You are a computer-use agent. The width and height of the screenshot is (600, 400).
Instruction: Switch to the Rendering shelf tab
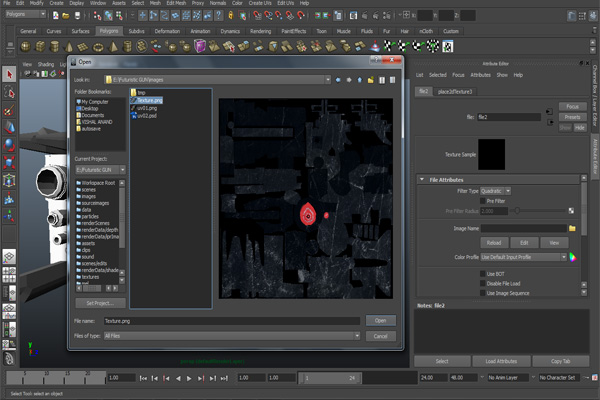260,31
